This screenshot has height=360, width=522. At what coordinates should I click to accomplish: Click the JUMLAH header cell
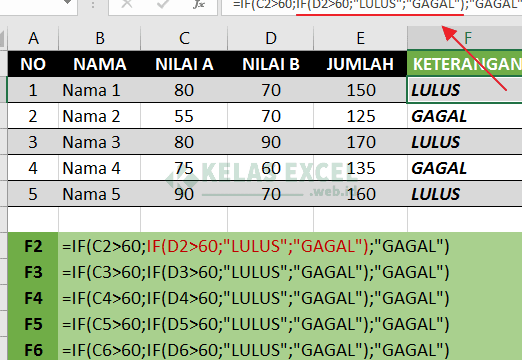tap(360, 64)
